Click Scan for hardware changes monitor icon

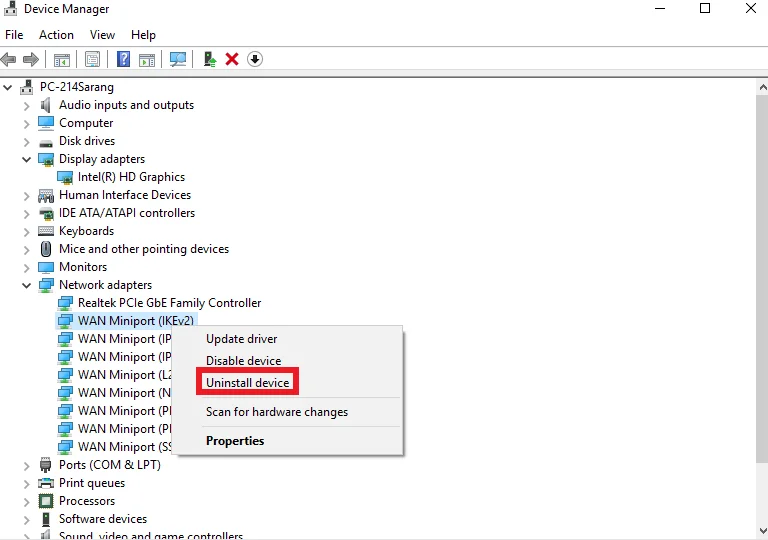[178, 59]
